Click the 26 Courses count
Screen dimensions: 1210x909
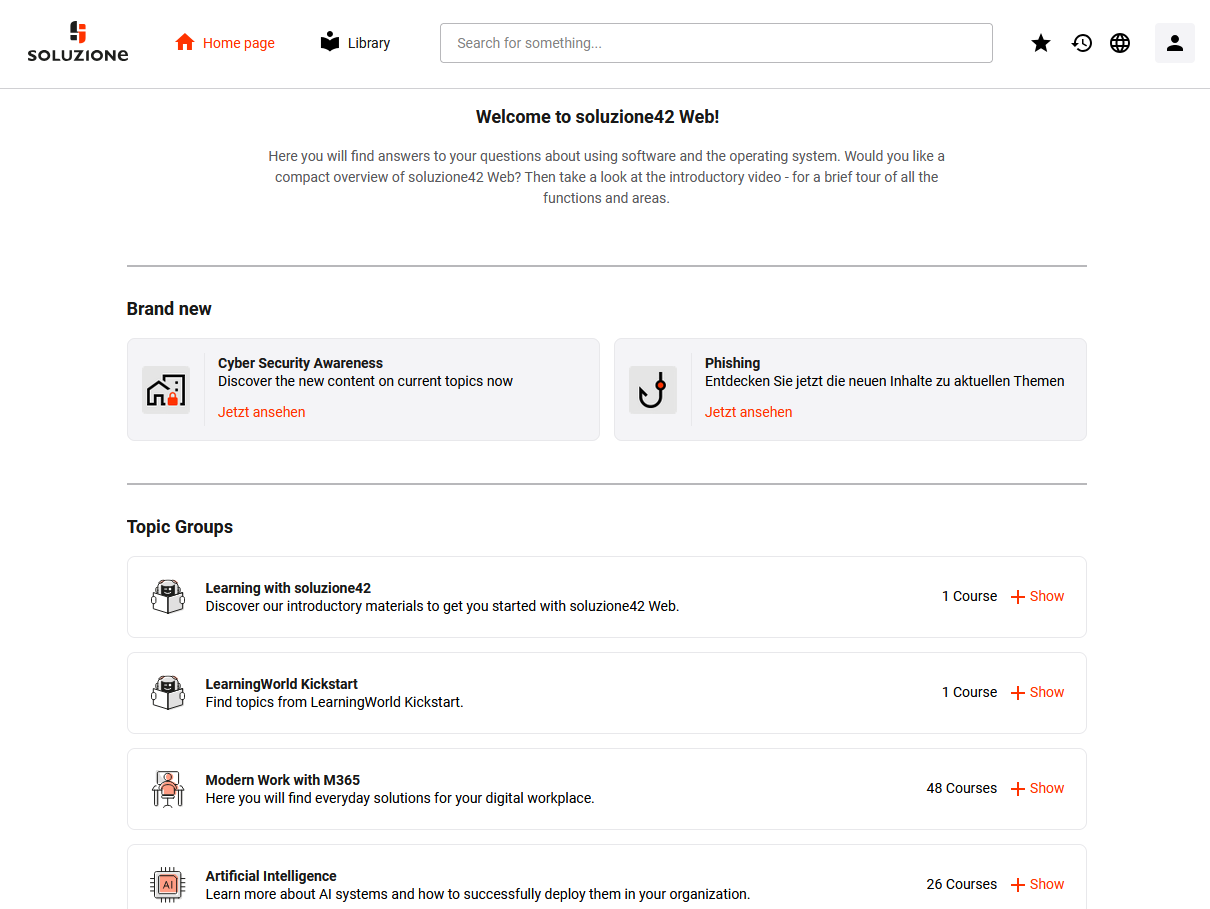(x=962, y=884)
